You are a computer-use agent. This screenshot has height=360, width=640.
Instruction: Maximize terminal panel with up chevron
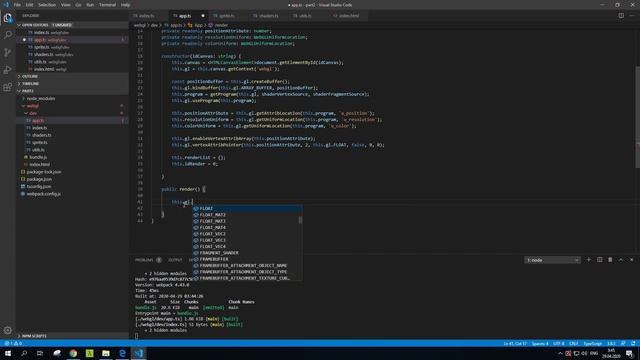pos(621,260)
